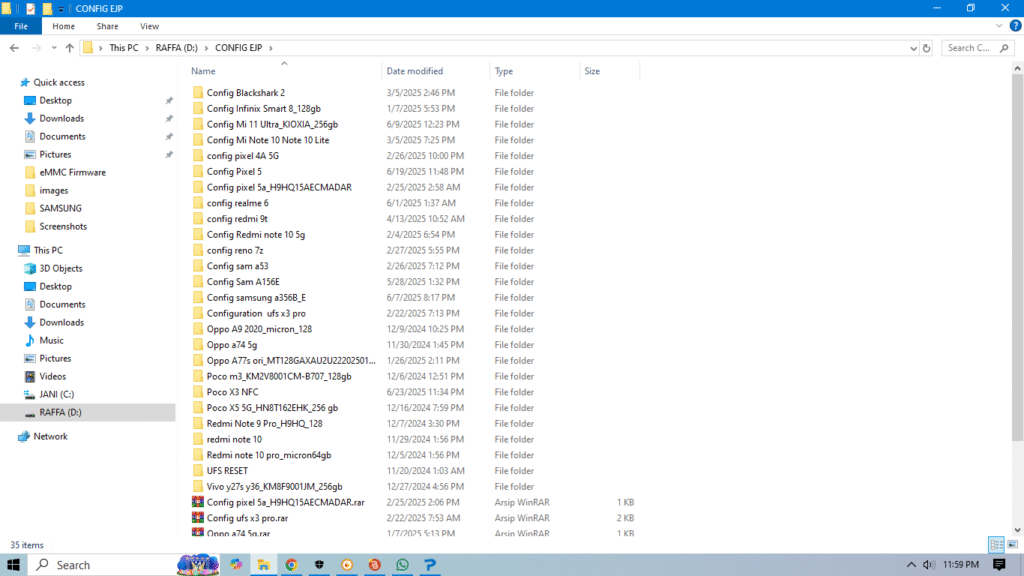Select the 'Redmi Note 9 Pro_H9HQ_128' folder name

264,423
